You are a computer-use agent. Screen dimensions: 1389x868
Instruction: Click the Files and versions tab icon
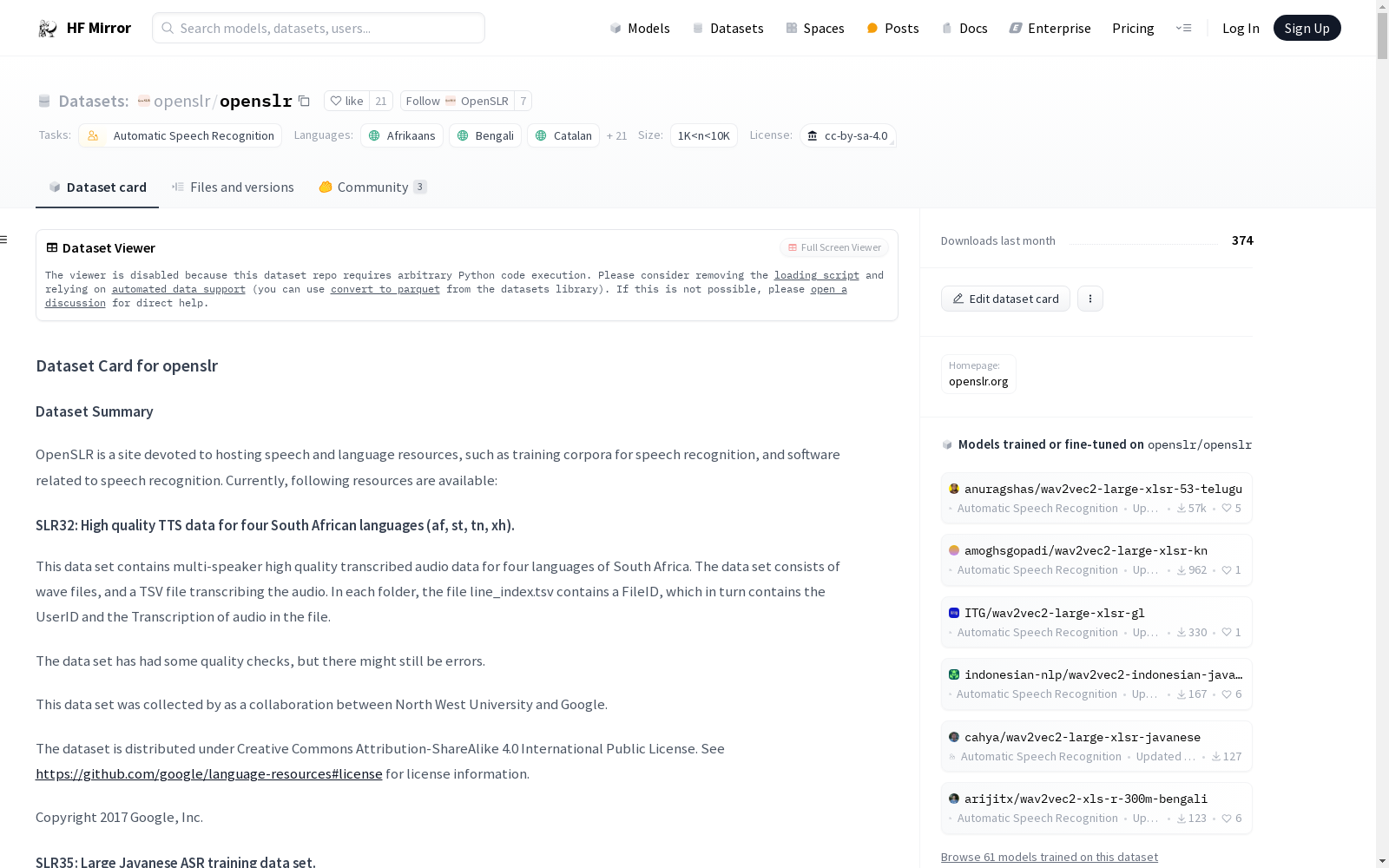point(178,187)
